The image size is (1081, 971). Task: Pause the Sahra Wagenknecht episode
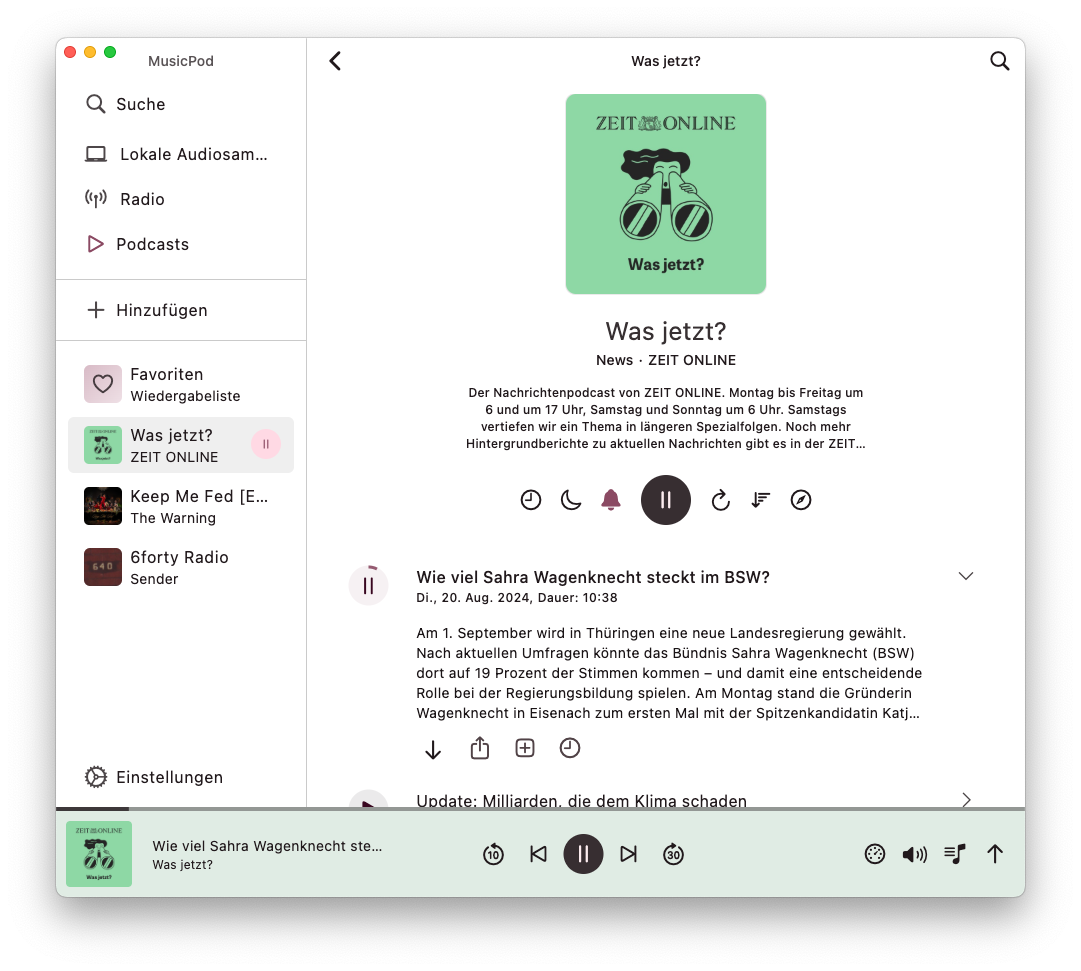369,585
